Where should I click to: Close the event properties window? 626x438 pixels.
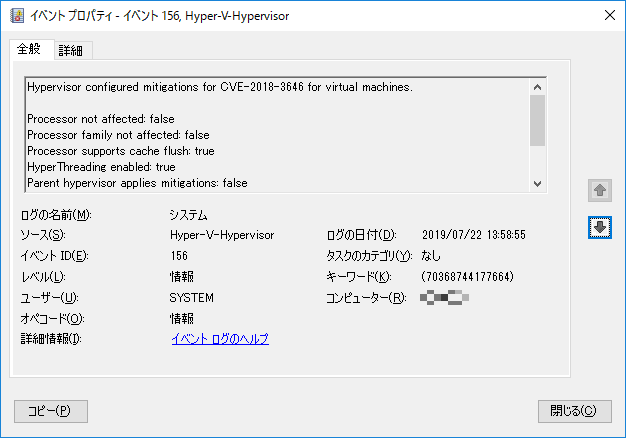click(x=609, y=16)
